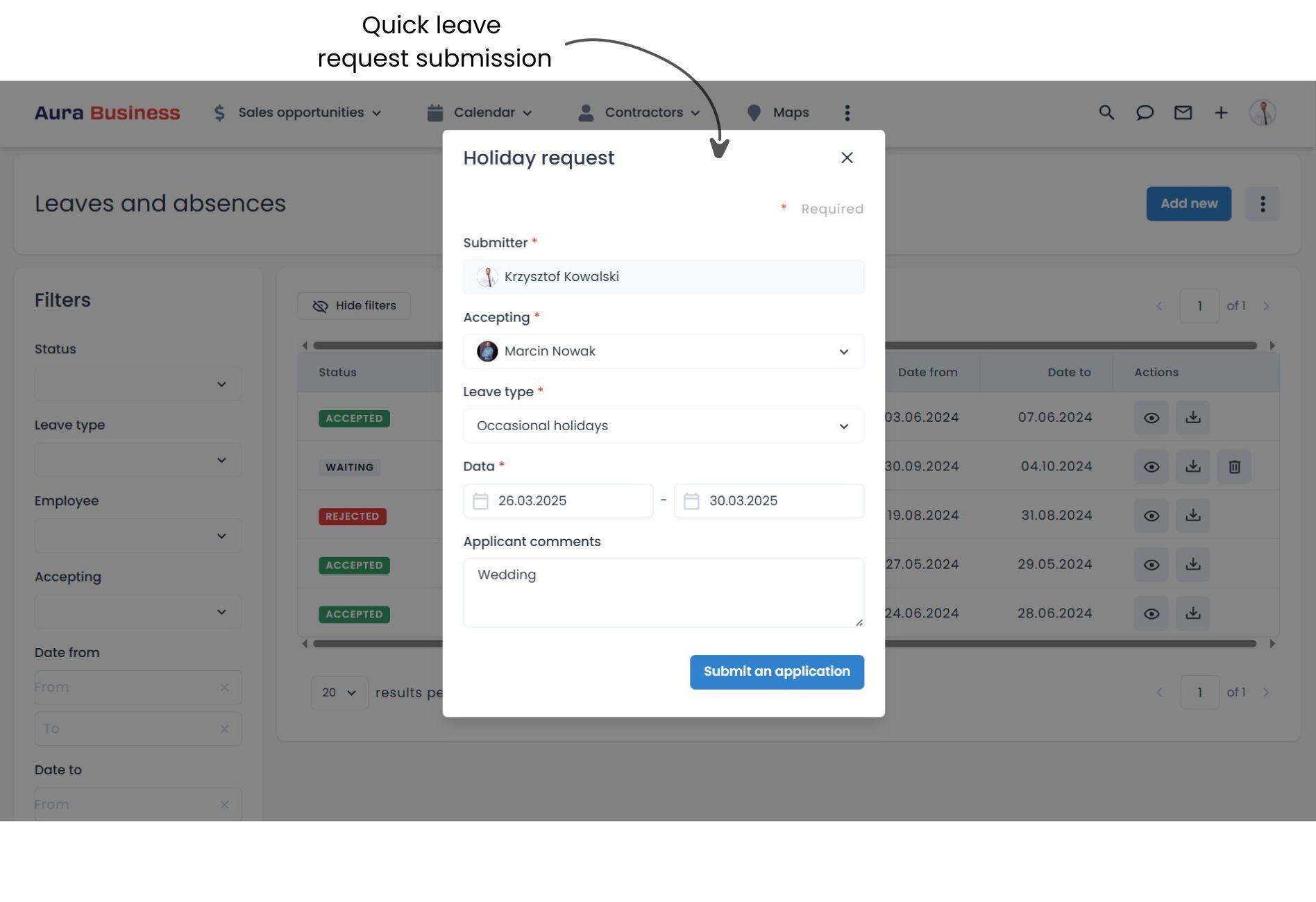Image resolution: width=1316 pixels, height=902 pixels.
Task: Change results per page from 20
Action: 339,692
